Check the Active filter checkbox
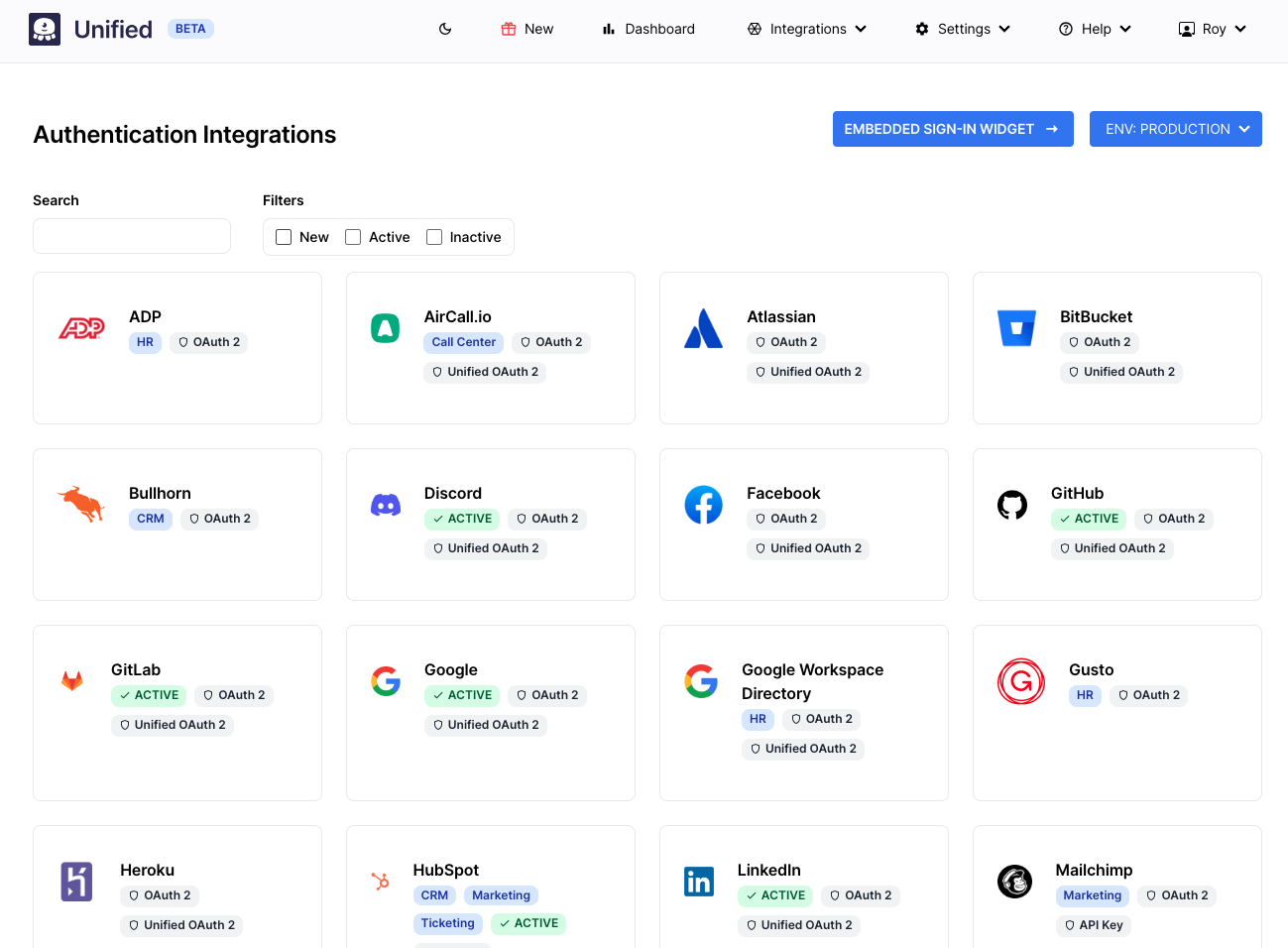Image resolution: width=1288 pixels, height=948 pixels. click(353, 237)
